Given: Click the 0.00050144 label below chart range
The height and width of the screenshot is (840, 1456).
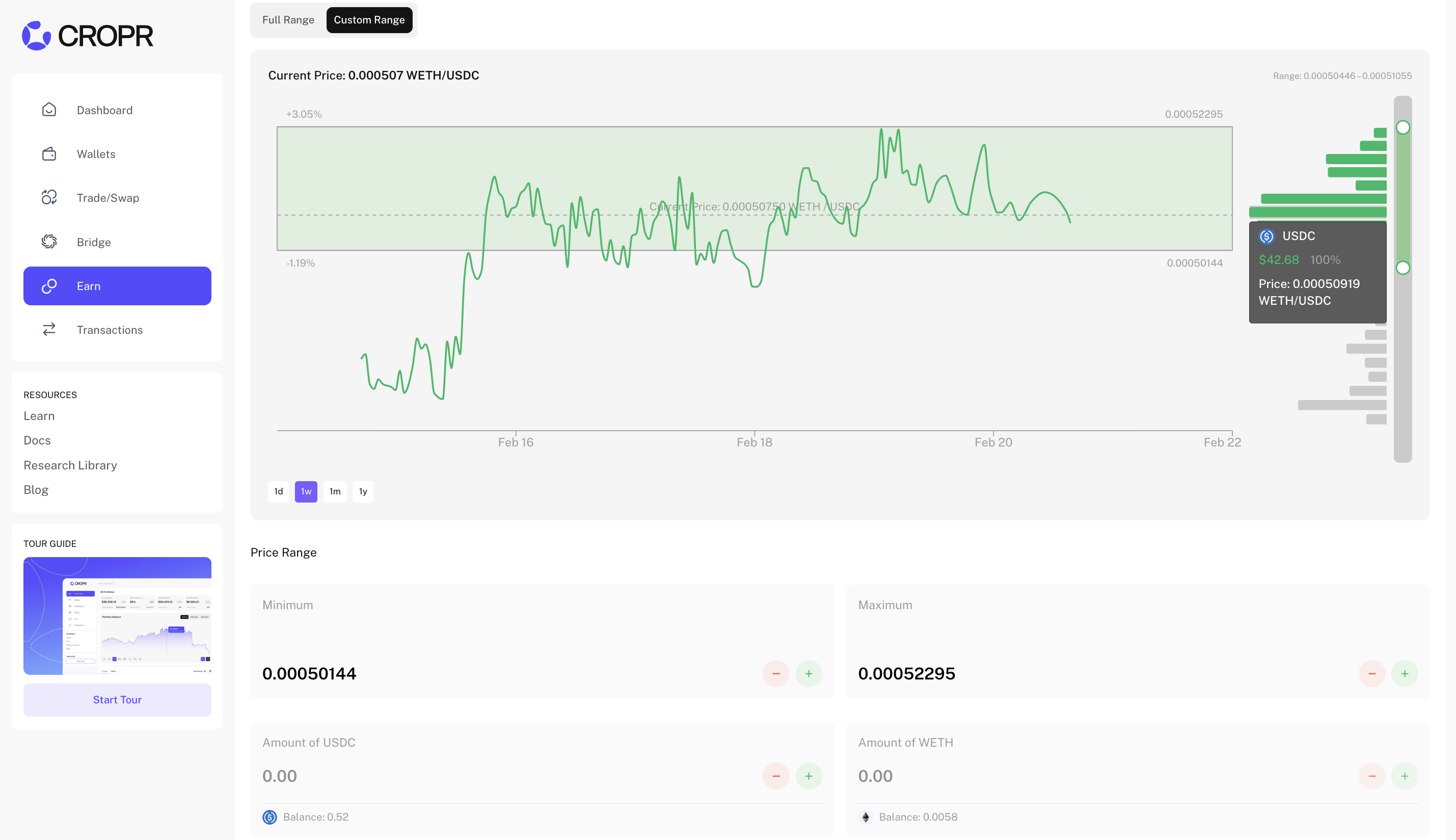Looking at the screenshot, I should (1194, 263).
